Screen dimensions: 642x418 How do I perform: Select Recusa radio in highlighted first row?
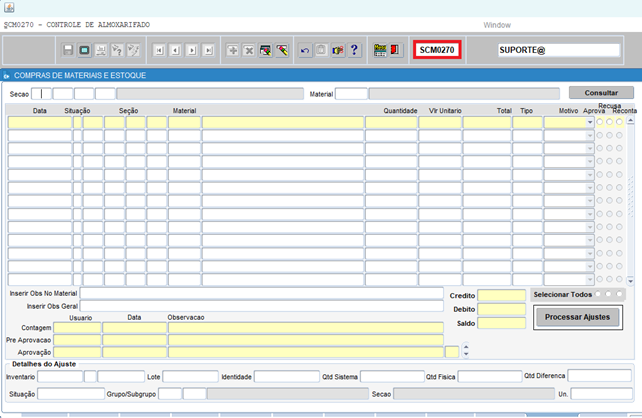(x=610, y=122)
